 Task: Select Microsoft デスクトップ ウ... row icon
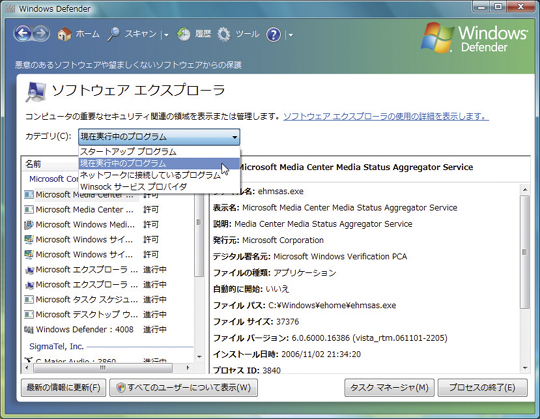click(x=29, y=314)
